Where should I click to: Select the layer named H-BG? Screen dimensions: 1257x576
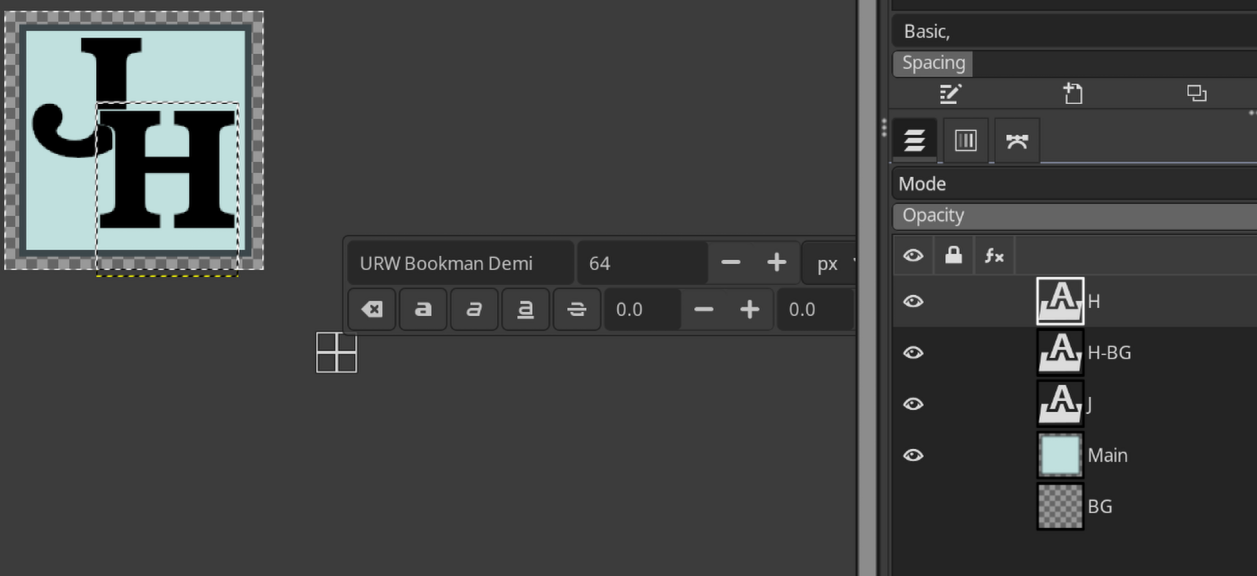(x=1109, y=353)
